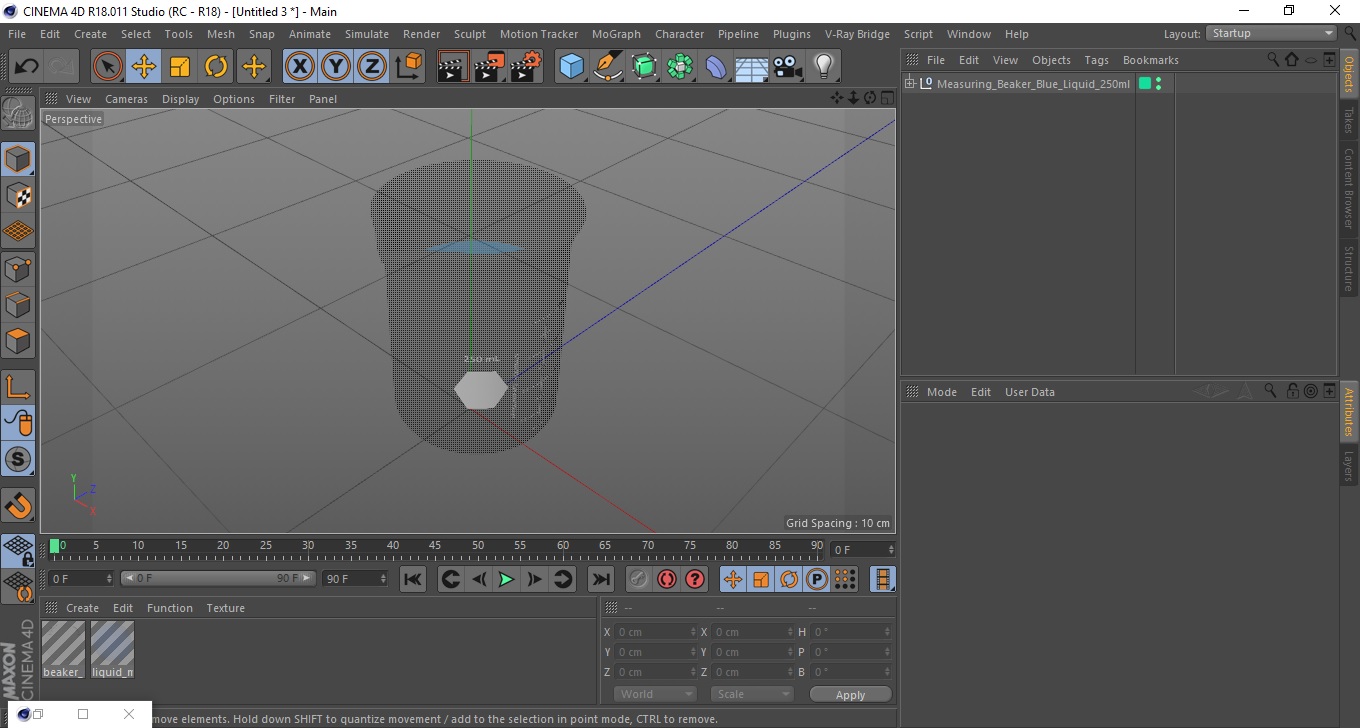Toggle the coordinate system button

click(x=408, y=67)
